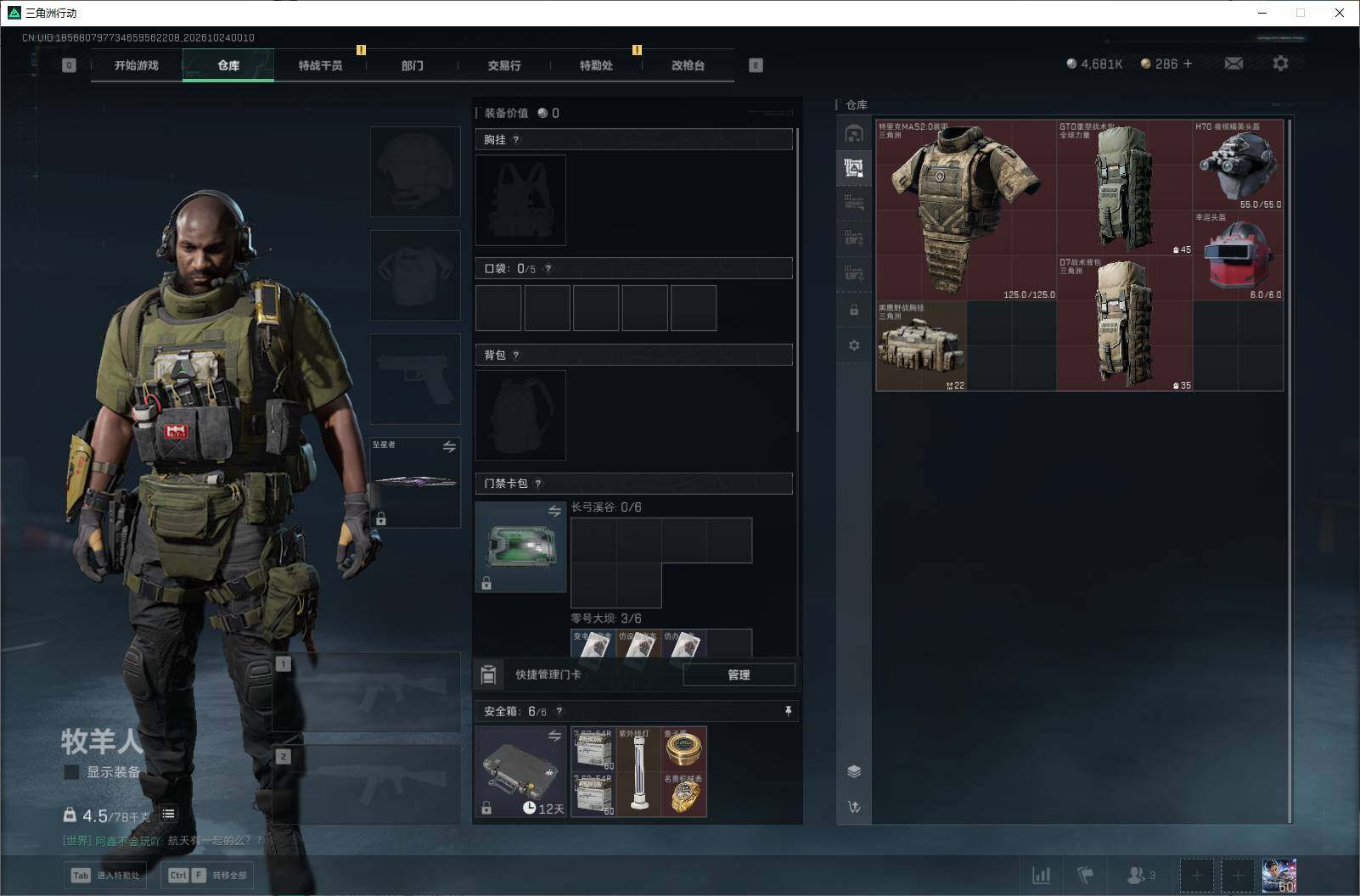
Task: Open the 特勤处 tab
Action: [x=596, y=65]
